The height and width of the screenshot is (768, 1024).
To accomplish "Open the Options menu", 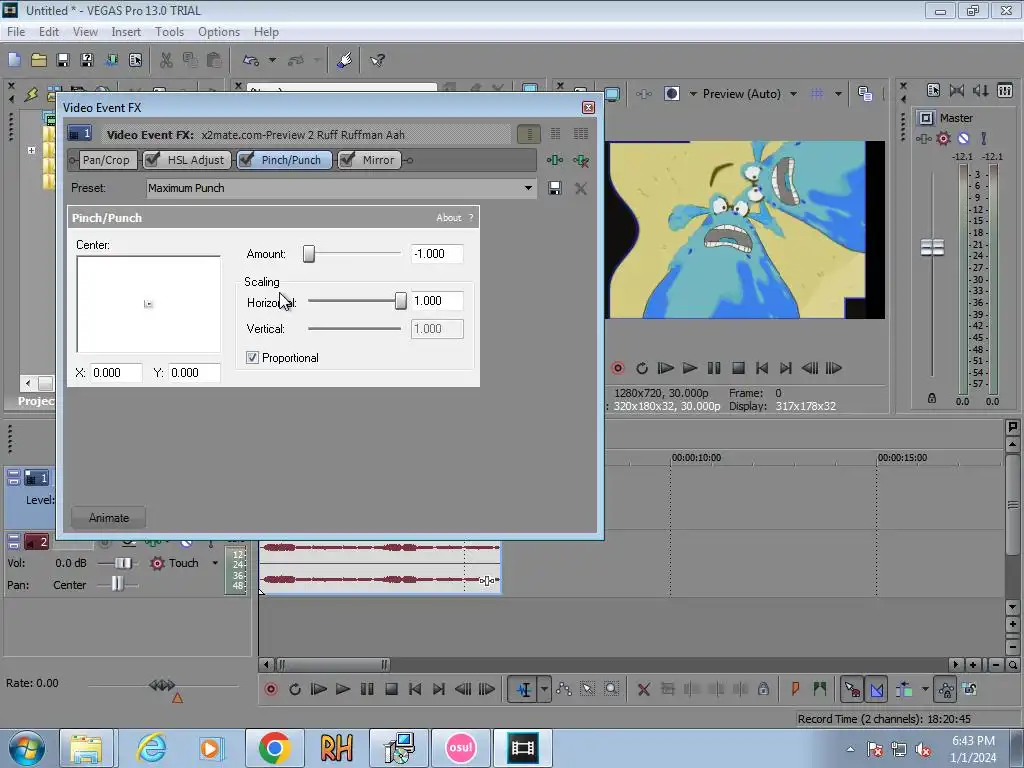I will tap(219, 31).
